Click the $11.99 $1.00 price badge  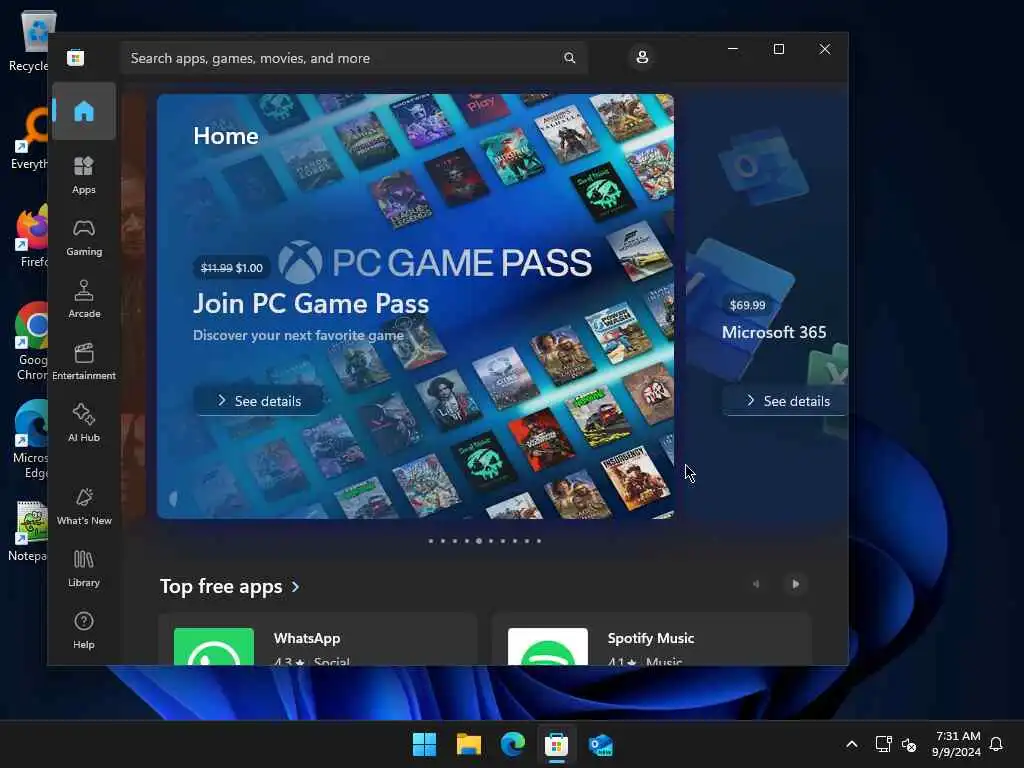232,268
